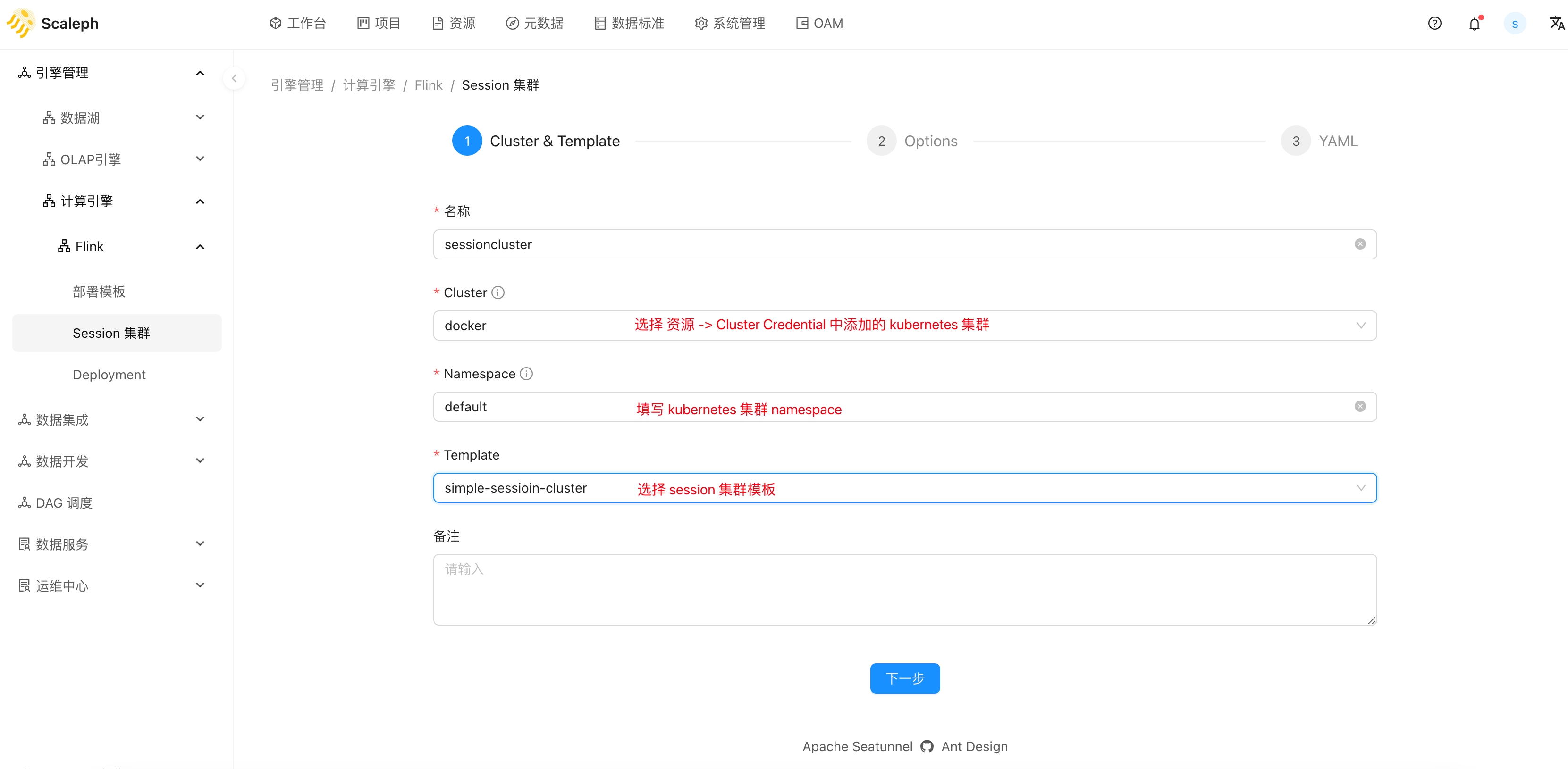This screenshot has height=769, width=1568.
Task: Select Session 集群 in sidebar
Action: pos(117,334)
